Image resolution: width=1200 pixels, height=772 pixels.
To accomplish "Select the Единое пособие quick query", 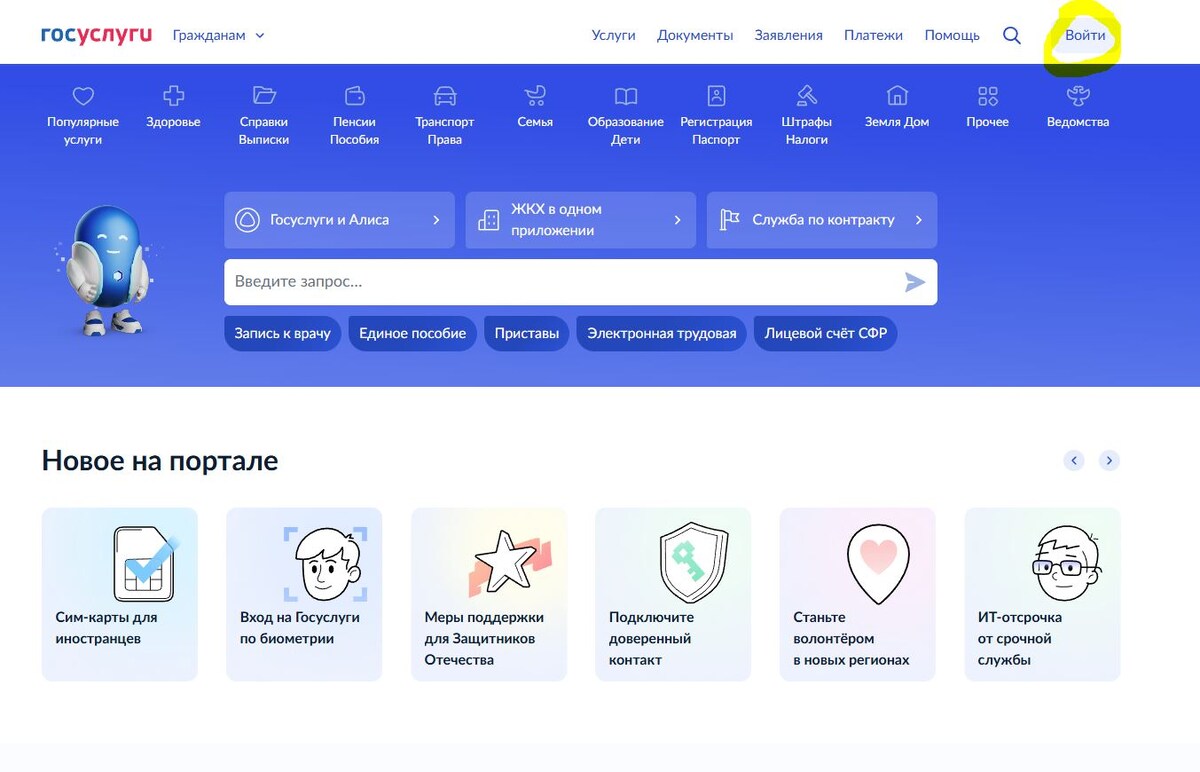I will click(x=412, y=333).
